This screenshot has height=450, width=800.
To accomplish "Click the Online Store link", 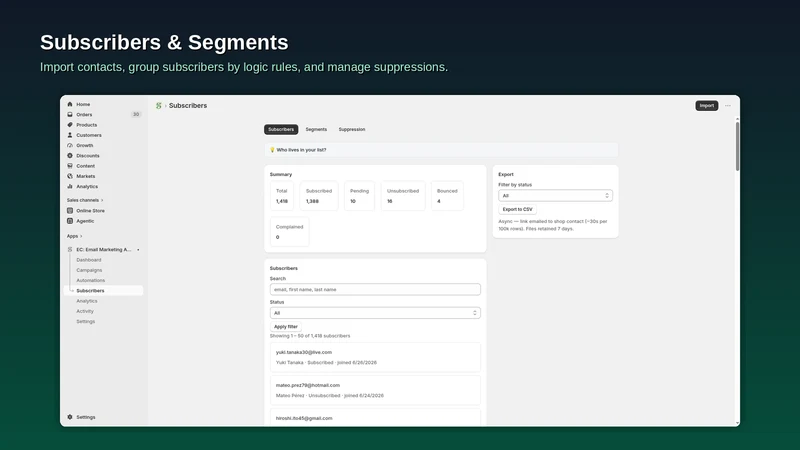I will pyautogui.click(x=90, y=211).
